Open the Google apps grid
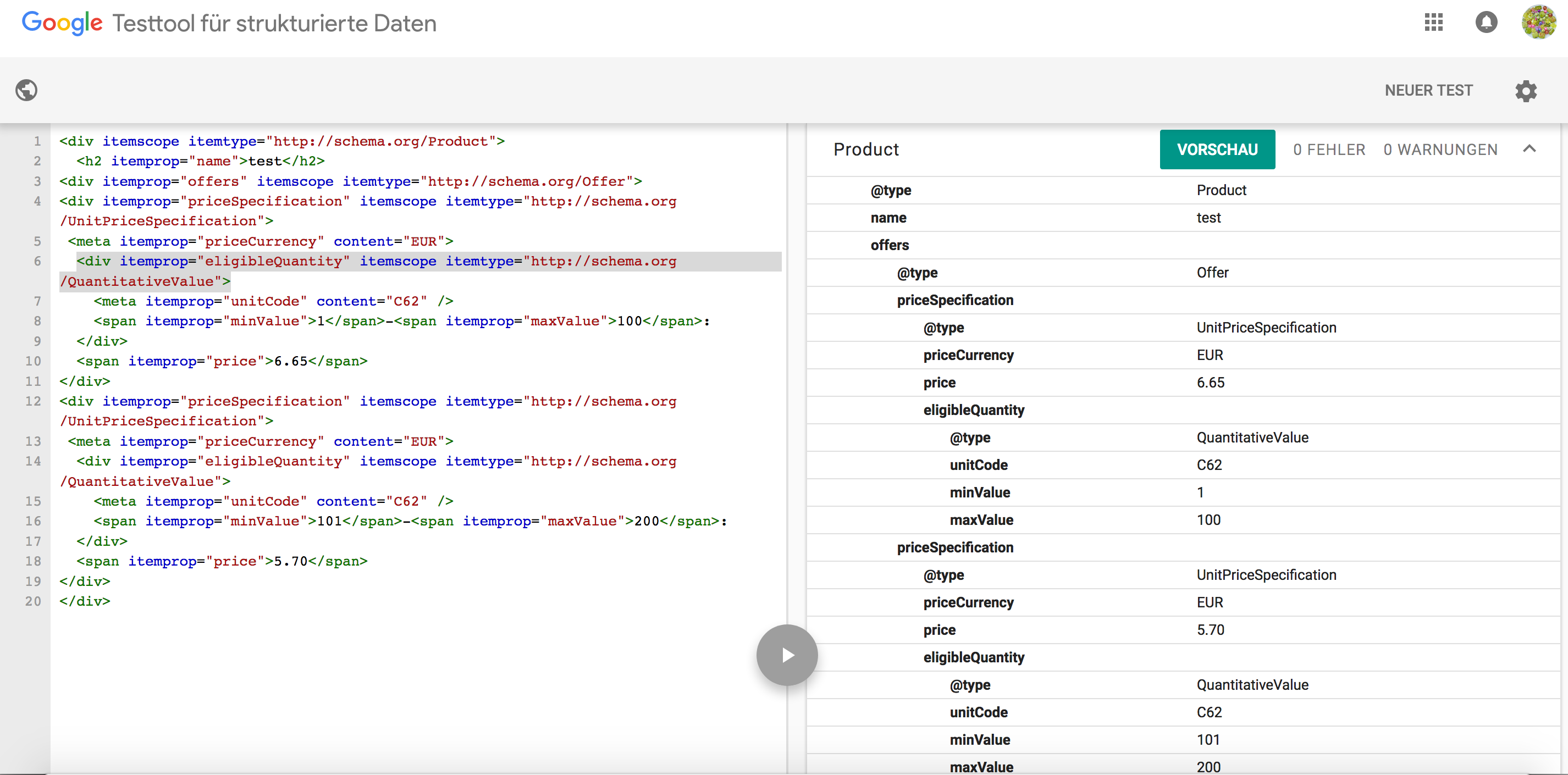 point(1433,23)
